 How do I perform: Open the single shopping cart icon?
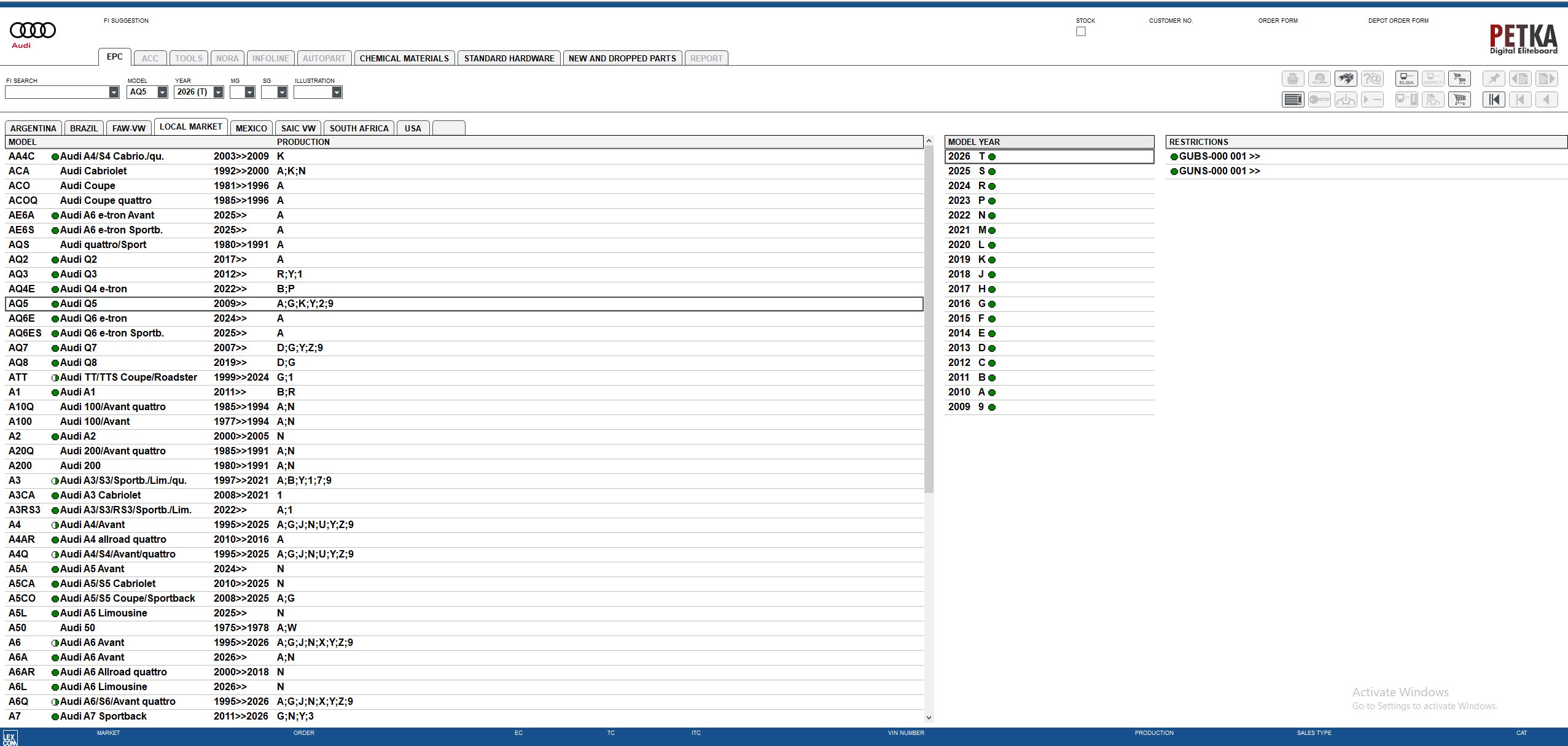tap(1459, 99)
